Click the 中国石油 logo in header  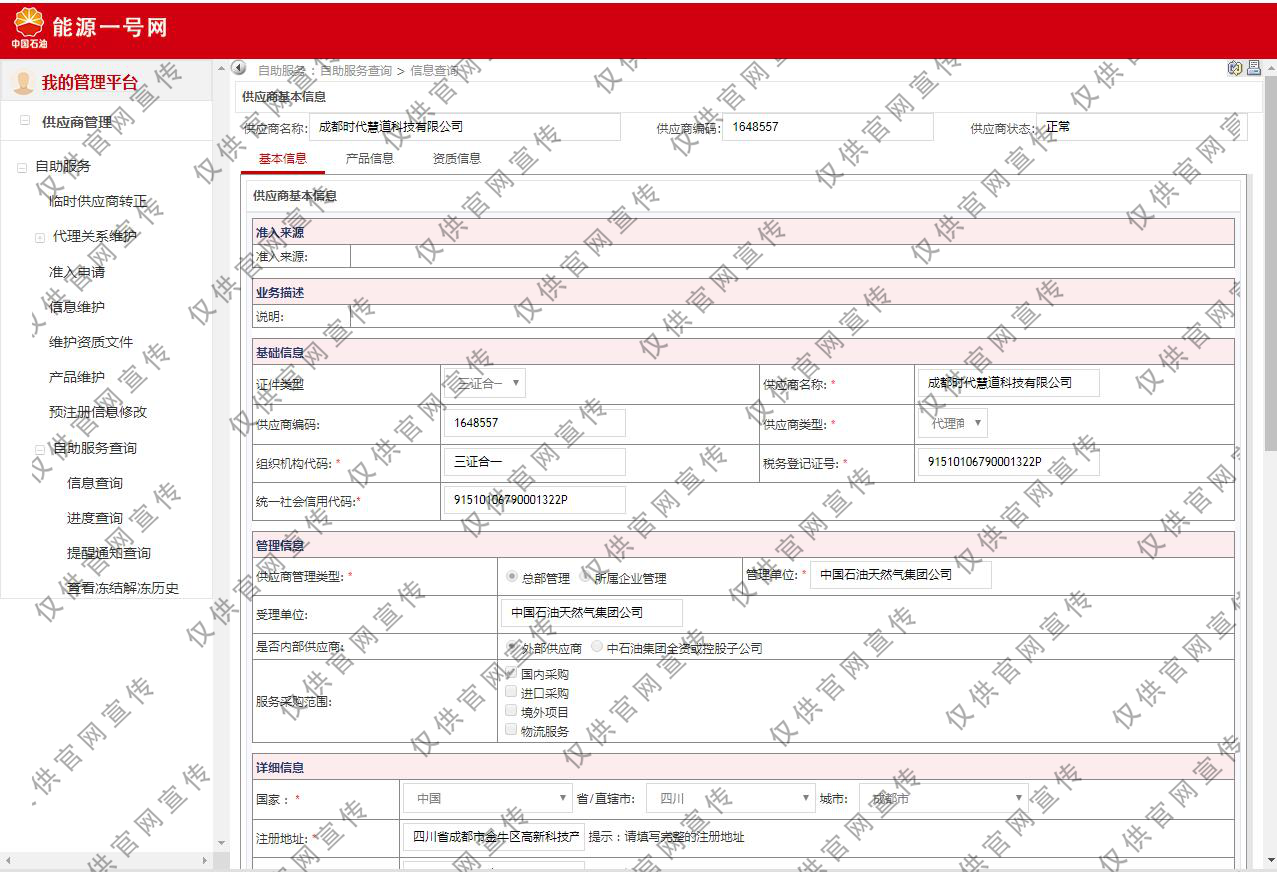29,27
